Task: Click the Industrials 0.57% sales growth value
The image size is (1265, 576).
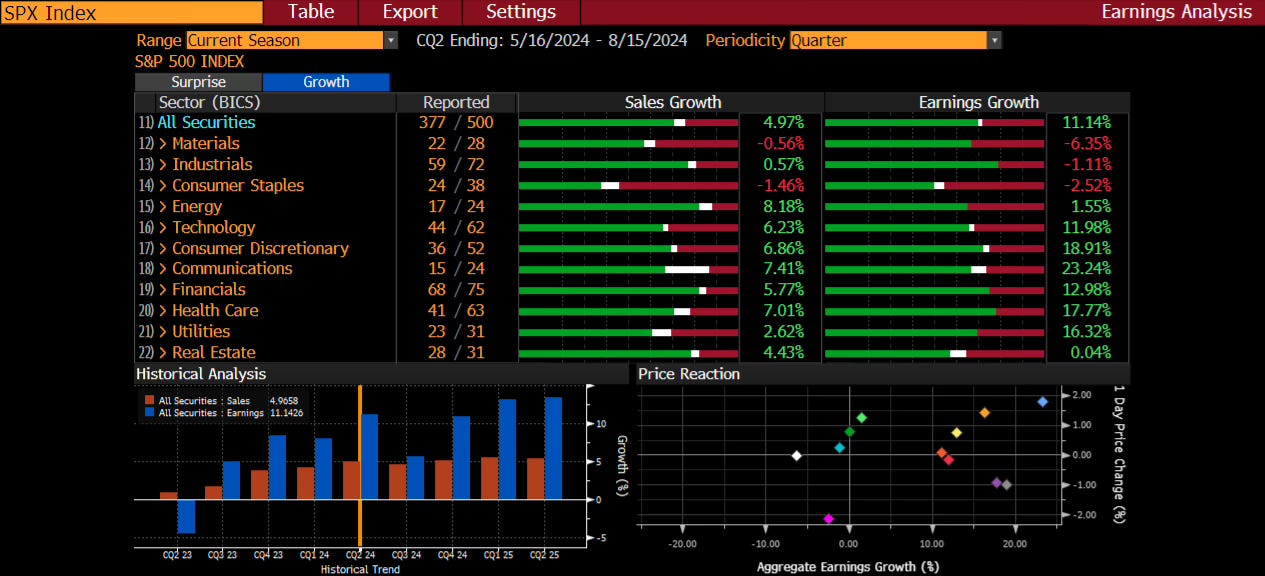Action: click(x=783, y=164)
